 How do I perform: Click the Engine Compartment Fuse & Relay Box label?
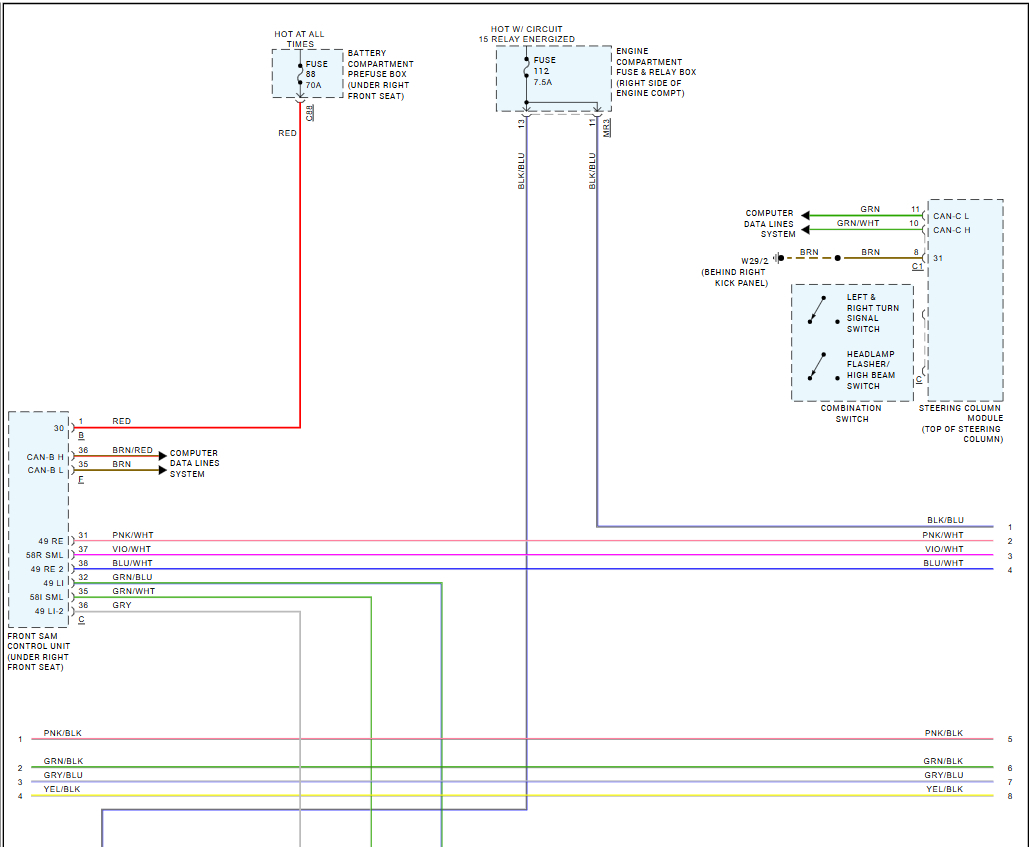point(655,72)
